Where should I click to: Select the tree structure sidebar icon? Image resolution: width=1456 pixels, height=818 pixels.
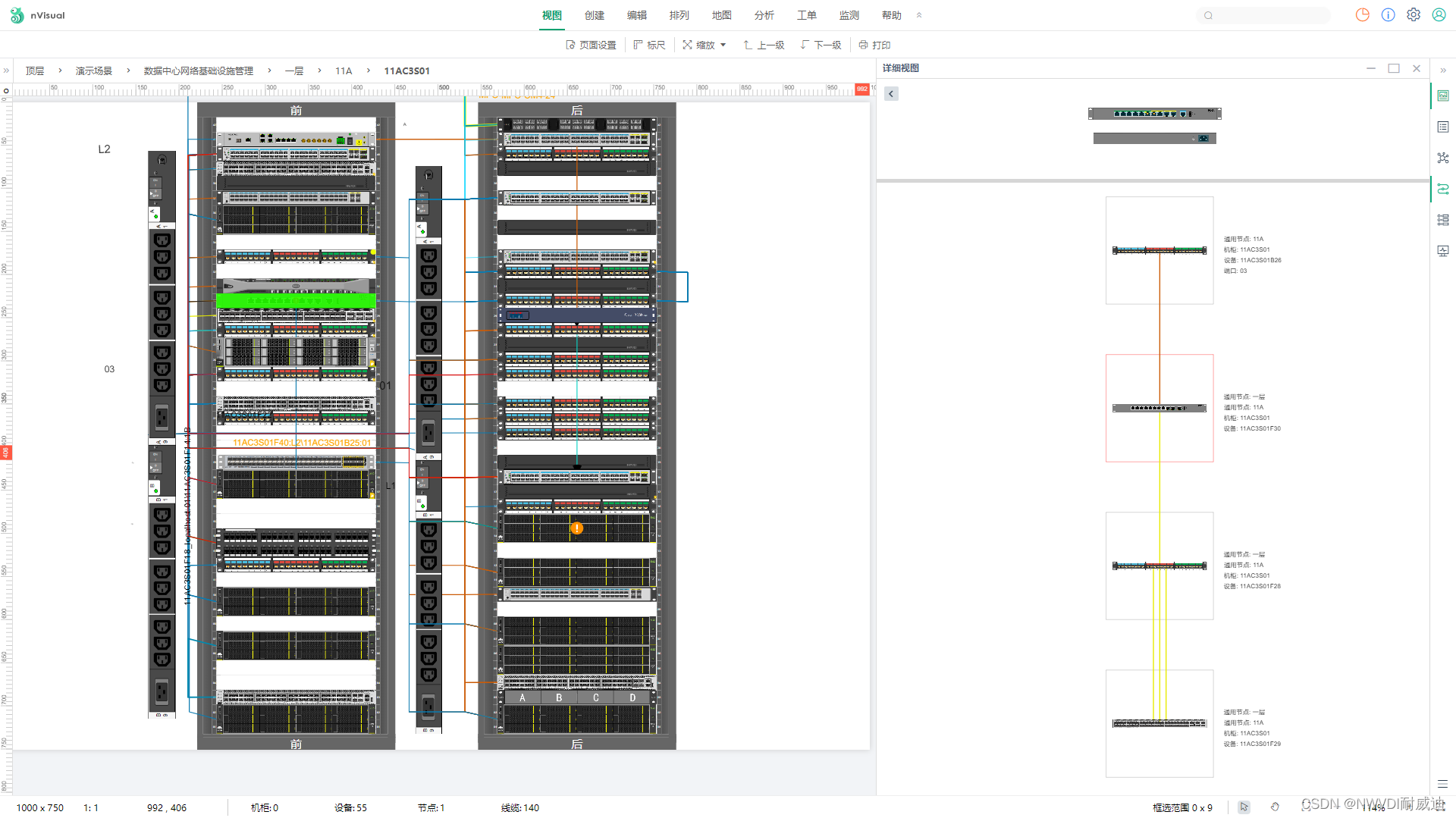click(x=1443, y=220)
